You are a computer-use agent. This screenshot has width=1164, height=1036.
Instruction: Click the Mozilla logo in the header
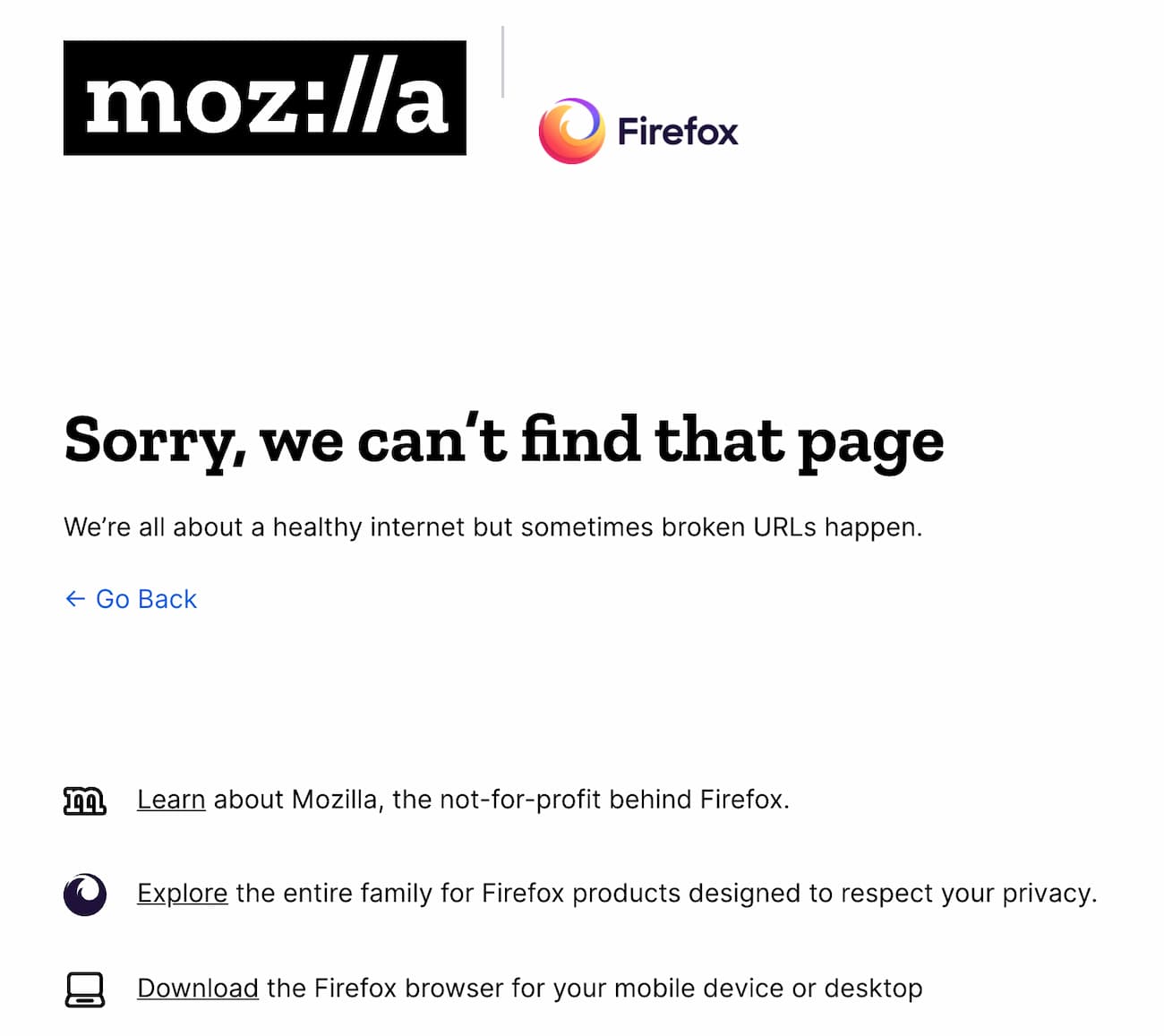point(264,98)
